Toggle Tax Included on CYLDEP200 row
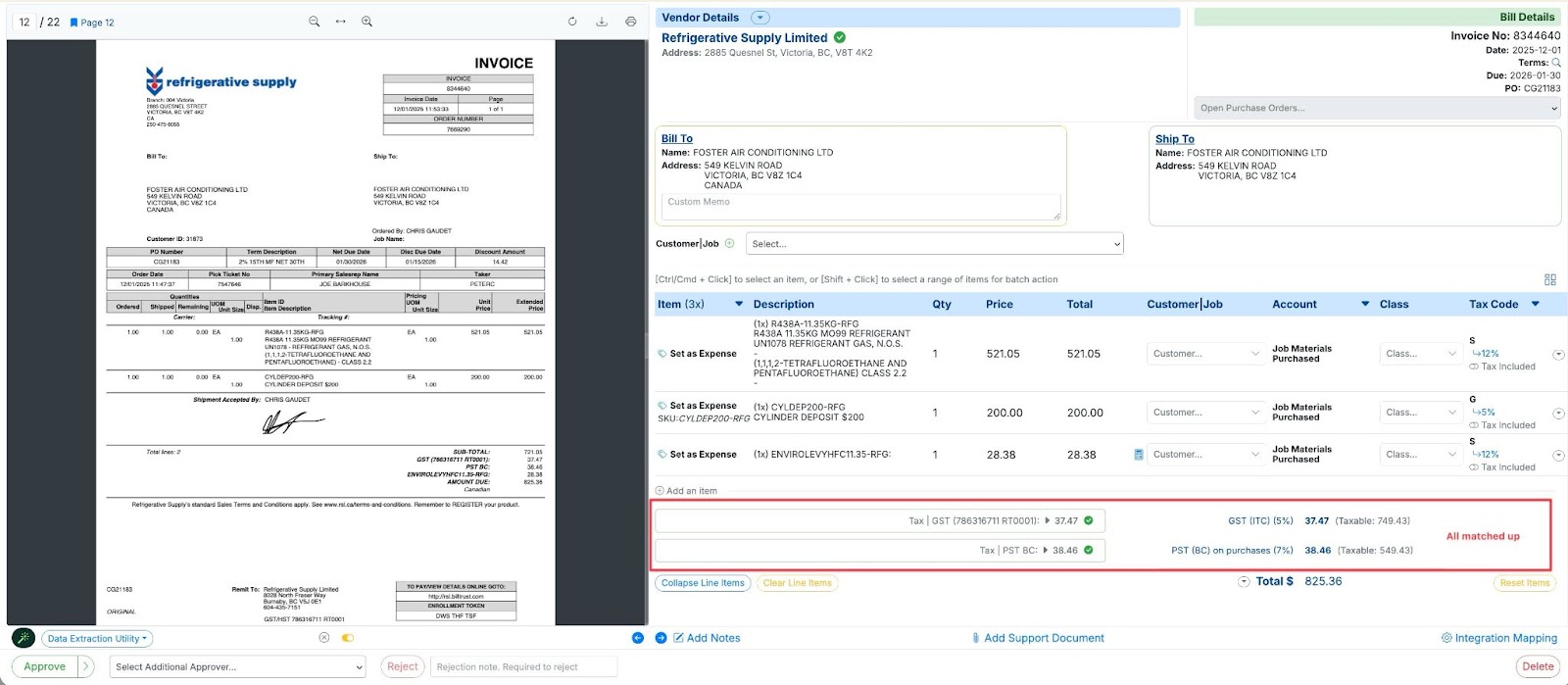The width and height of the screenshot is (1568, 685). coord(1474,425)
